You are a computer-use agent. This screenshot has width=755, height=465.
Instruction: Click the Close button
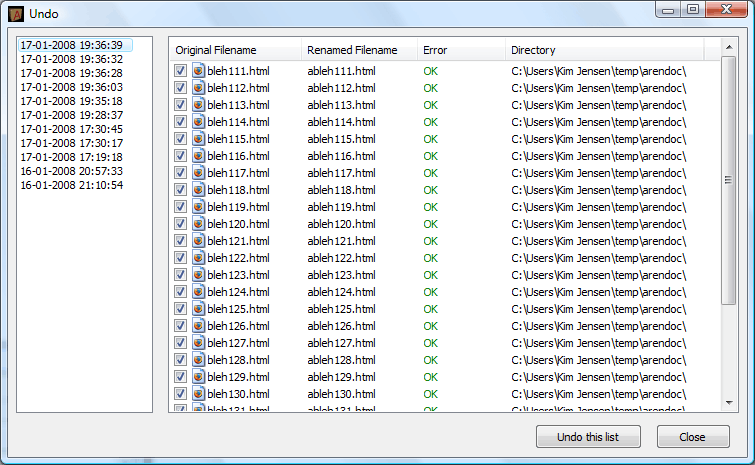(693, 437)
